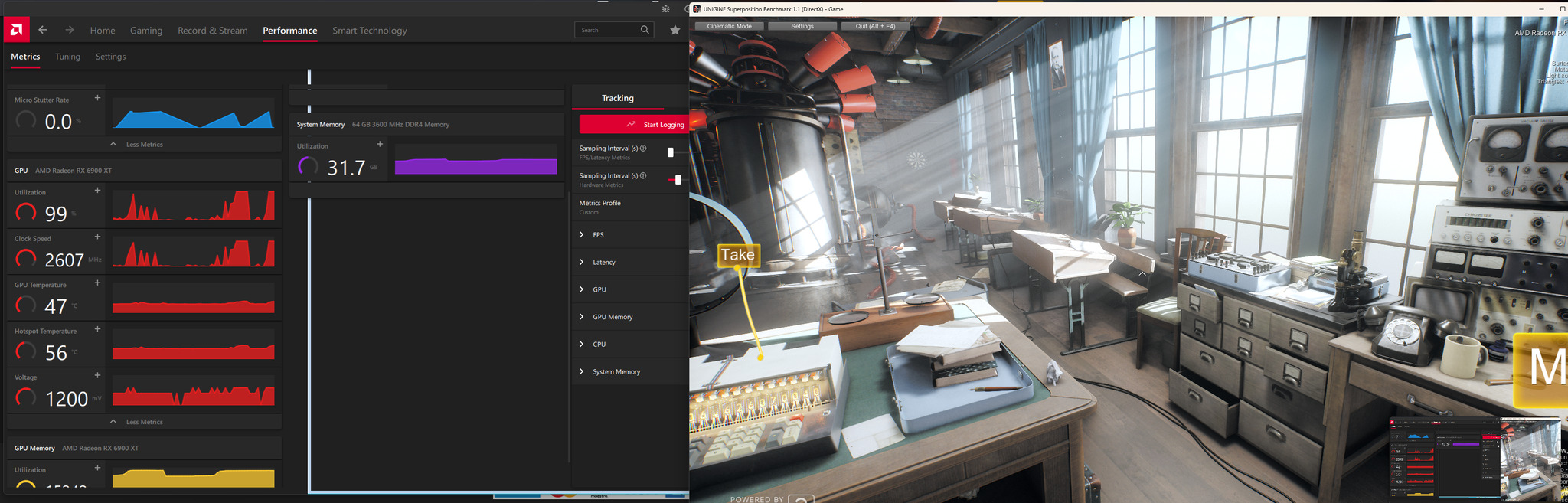Click the desktop preview thumbnail in the benchmark
Screen dimensions: 1568x503
coord(1474,459)
